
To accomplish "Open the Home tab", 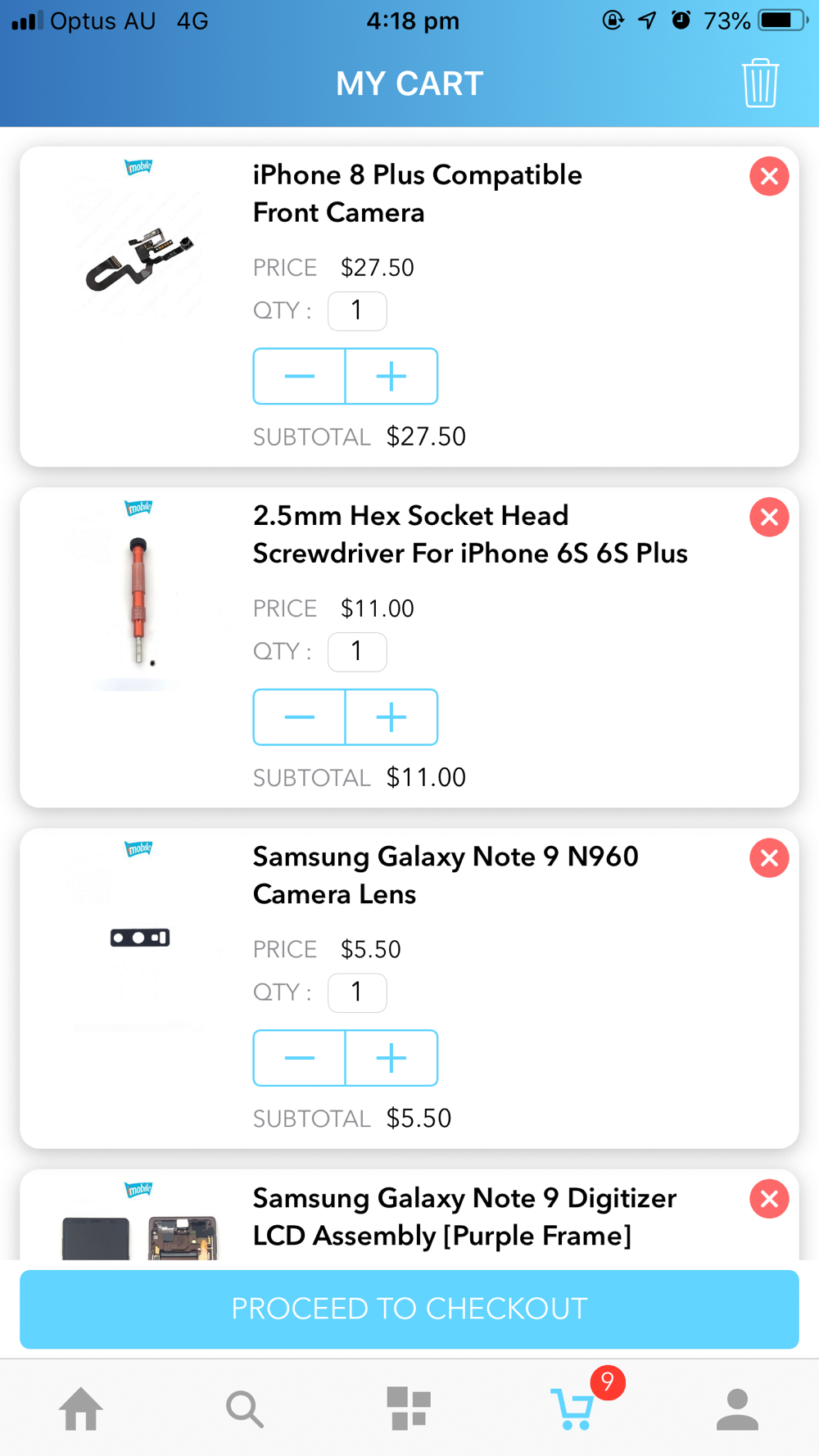I will tap(81, 1409).
